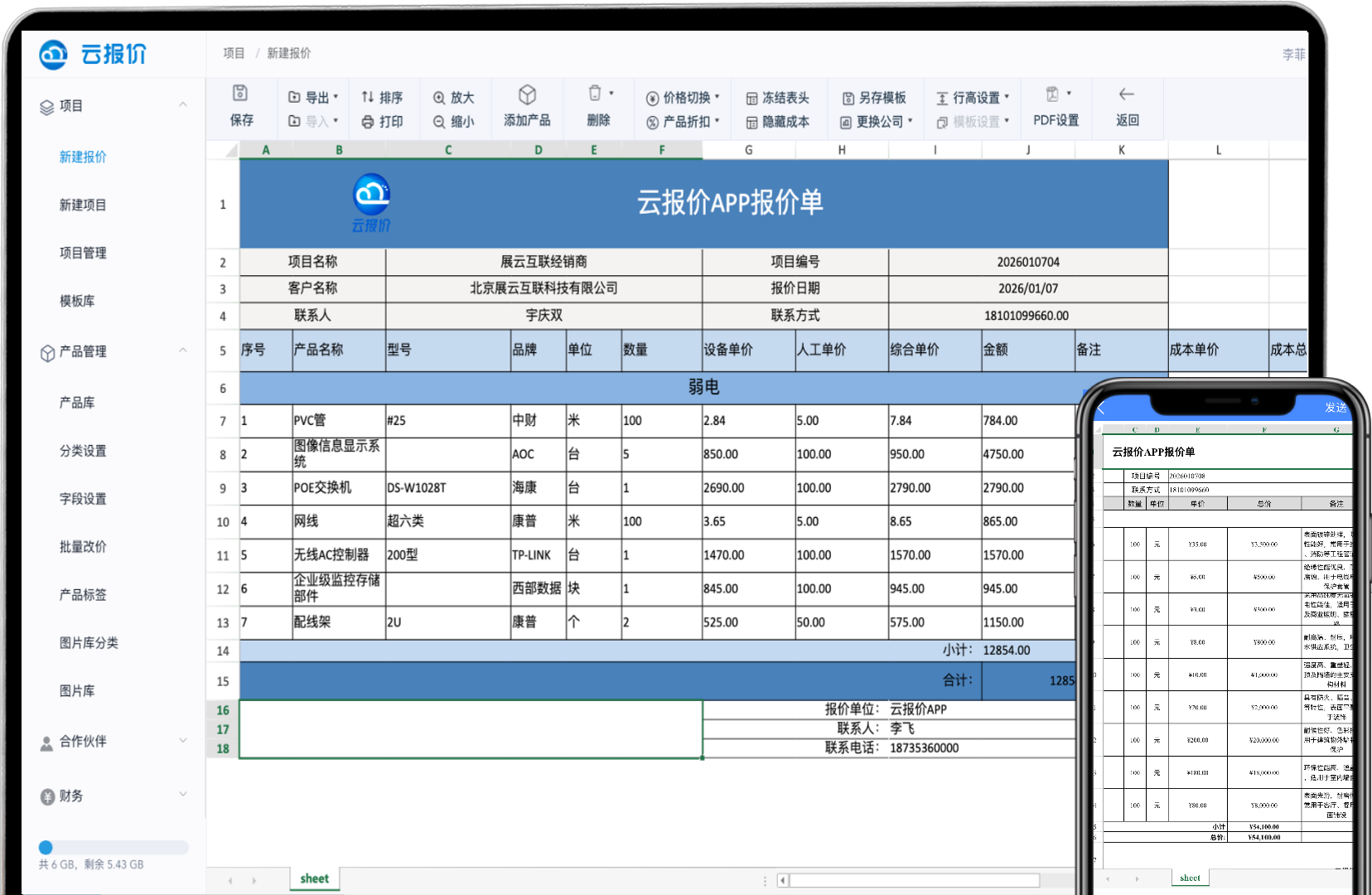Image resolution: width=1372 pixels, height=895 pixels.
Task: Click the 添加产品 box icon
Action: 527,94
